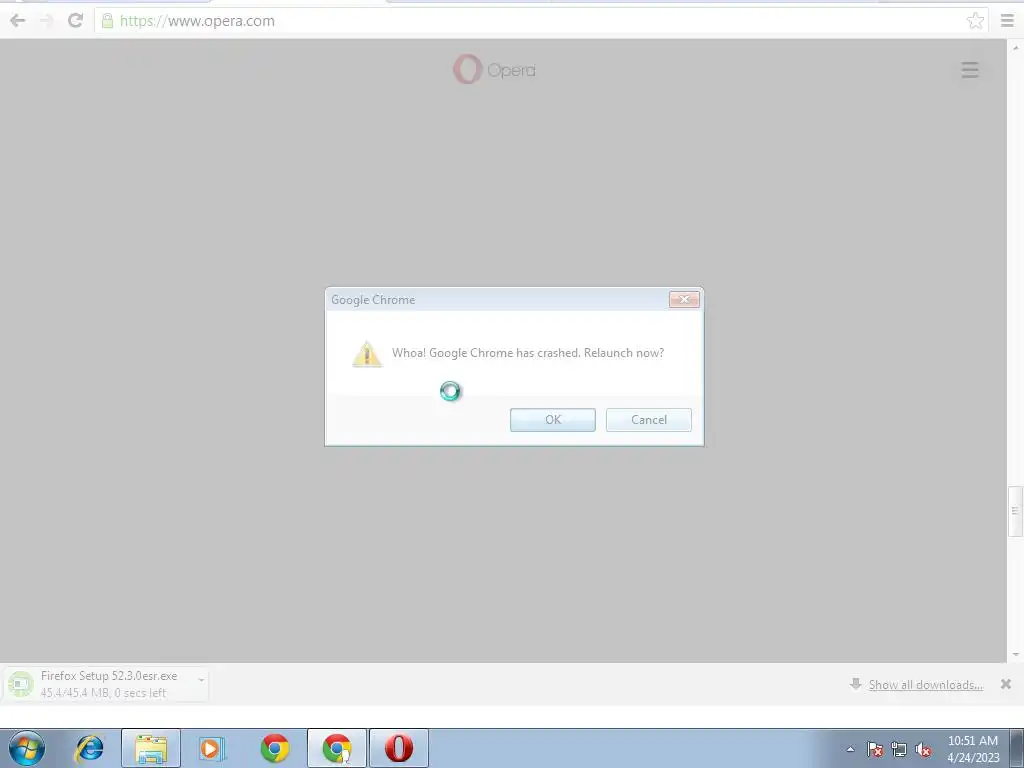Switch to the active Chrome window on taskbar

337,748
